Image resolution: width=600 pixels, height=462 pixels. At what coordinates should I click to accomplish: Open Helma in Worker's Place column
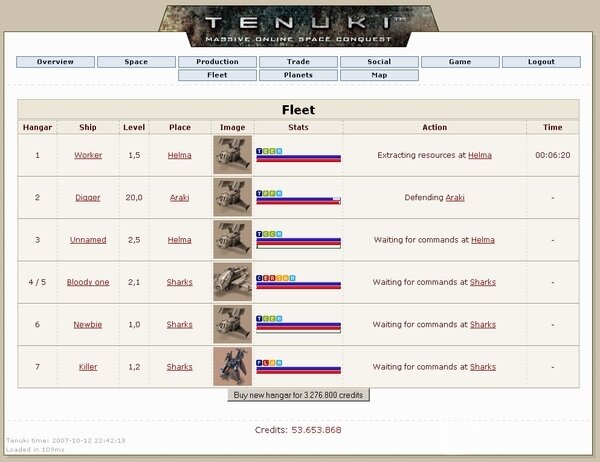pos(179,155)
